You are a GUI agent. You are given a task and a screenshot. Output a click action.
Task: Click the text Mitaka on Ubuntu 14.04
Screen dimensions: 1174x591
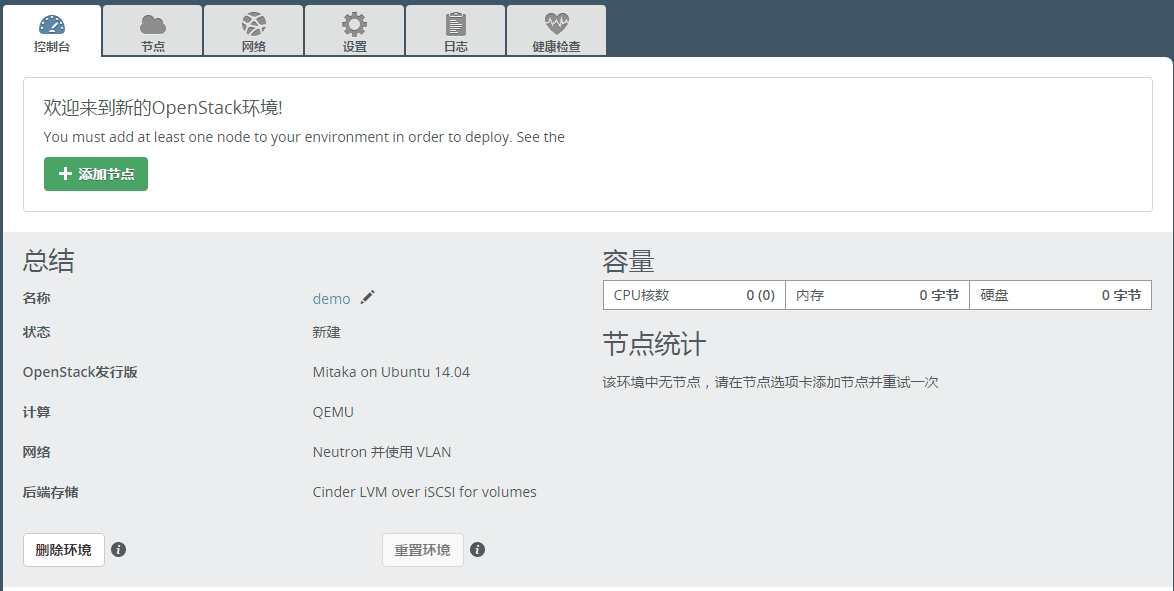[x=391, y=372]
